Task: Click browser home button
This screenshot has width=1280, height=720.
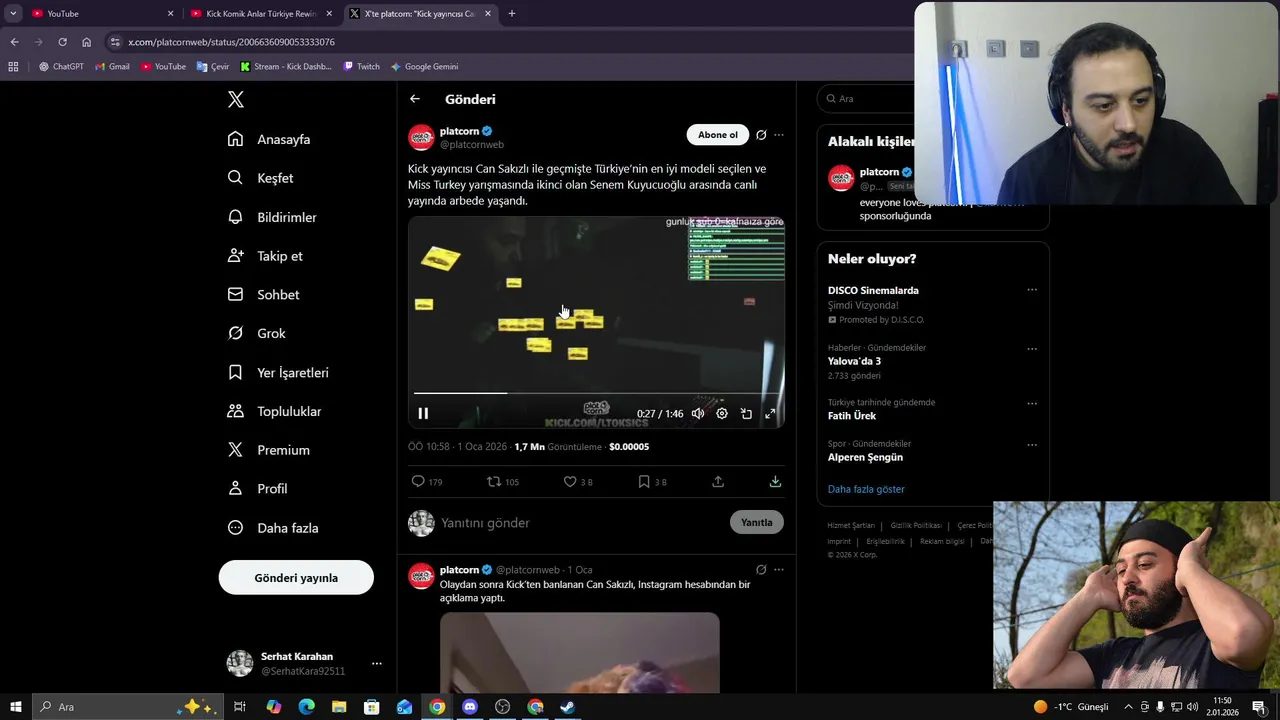Action: coord(86,42)
